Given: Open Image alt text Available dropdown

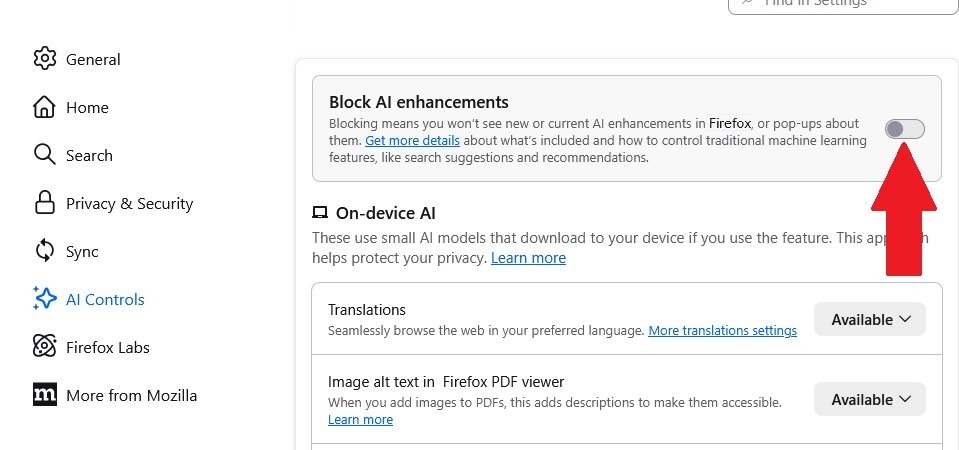Looking at the screenshot, I should click(x=870, y=399).
